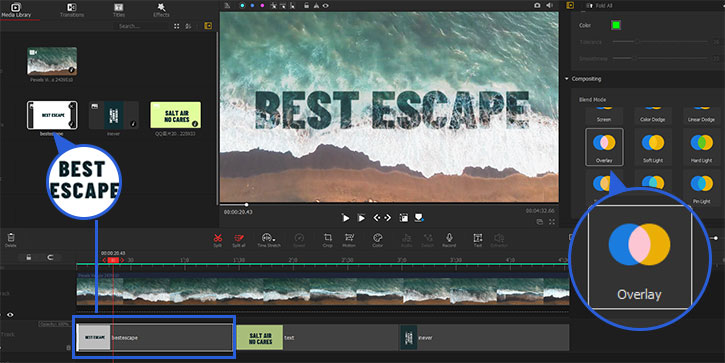Adjust the Smoothness slider

click(x=660, y=59)
